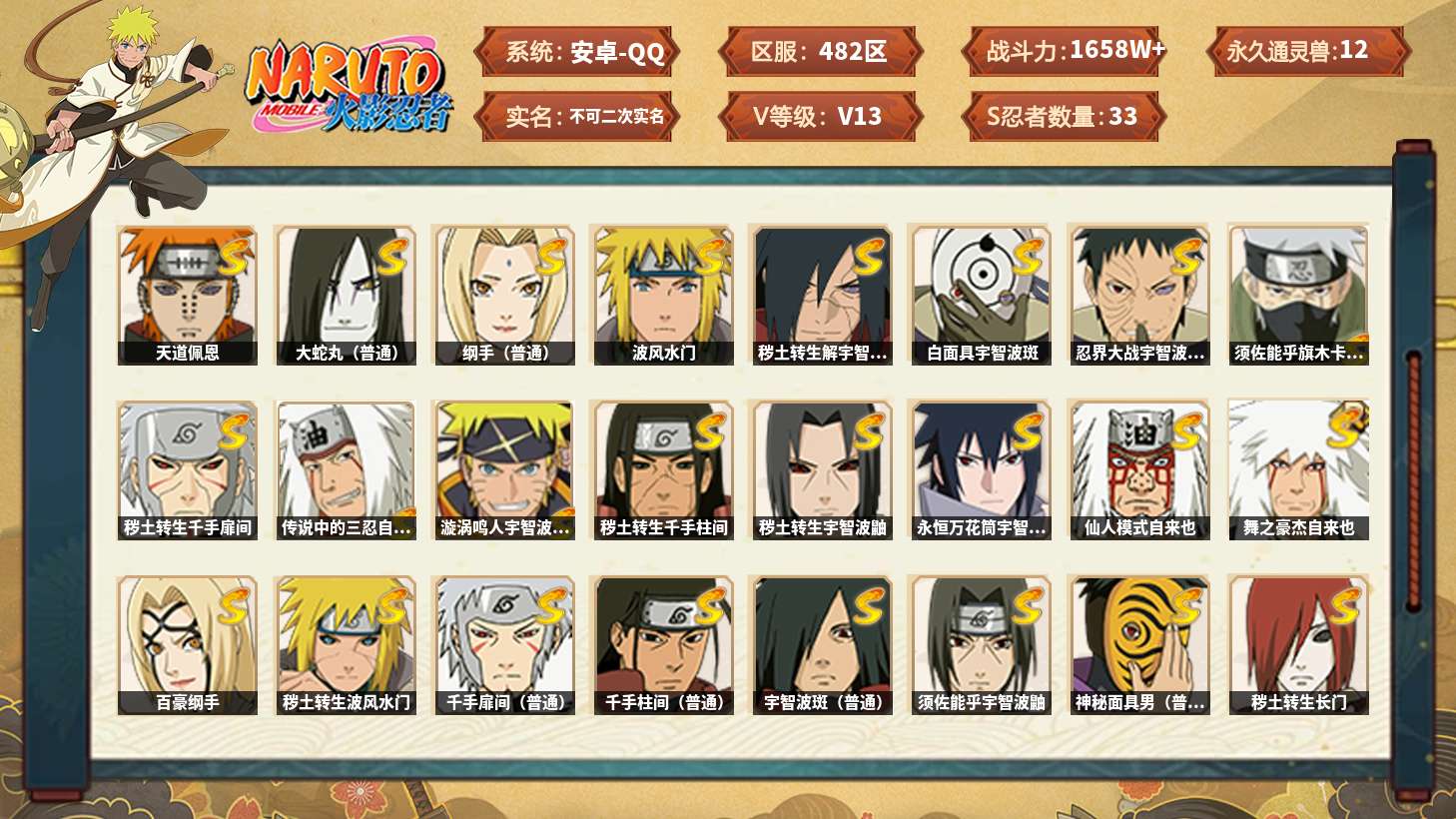The height and width of the screenshot is (819, 1456).
Task: Click the 永久通灵兽 12 badge
Action: 1308,52
